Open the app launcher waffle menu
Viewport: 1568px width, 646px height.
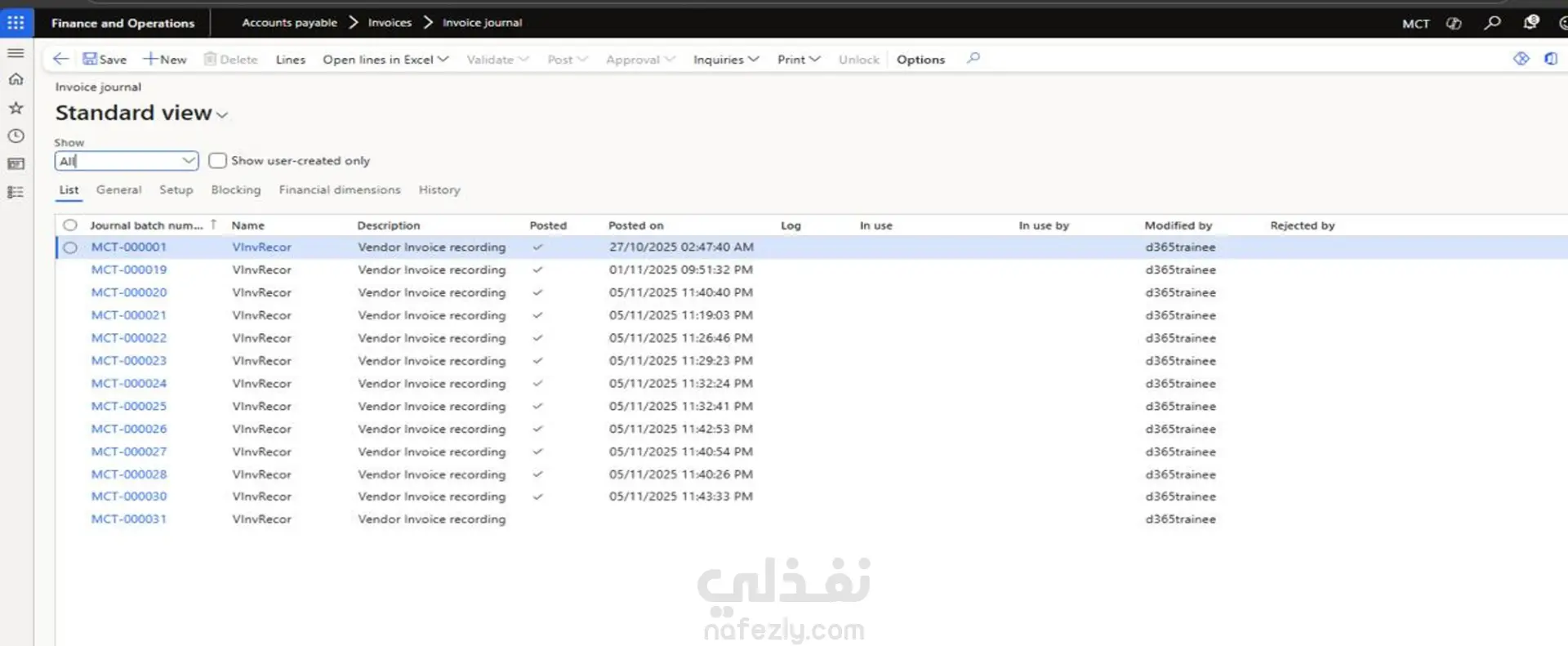[16, 23]
